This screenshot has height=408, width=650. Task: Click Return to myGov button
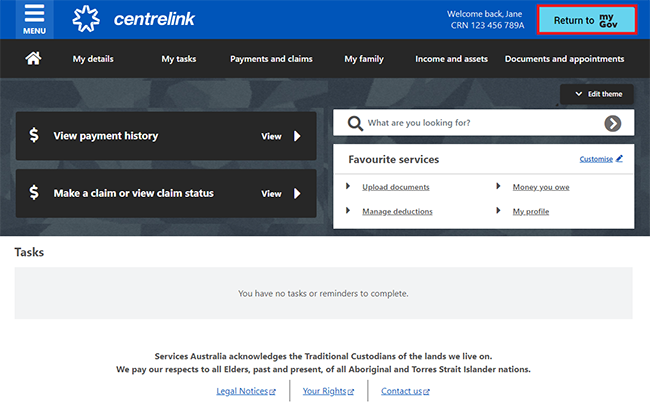click(x=586, y=20)
